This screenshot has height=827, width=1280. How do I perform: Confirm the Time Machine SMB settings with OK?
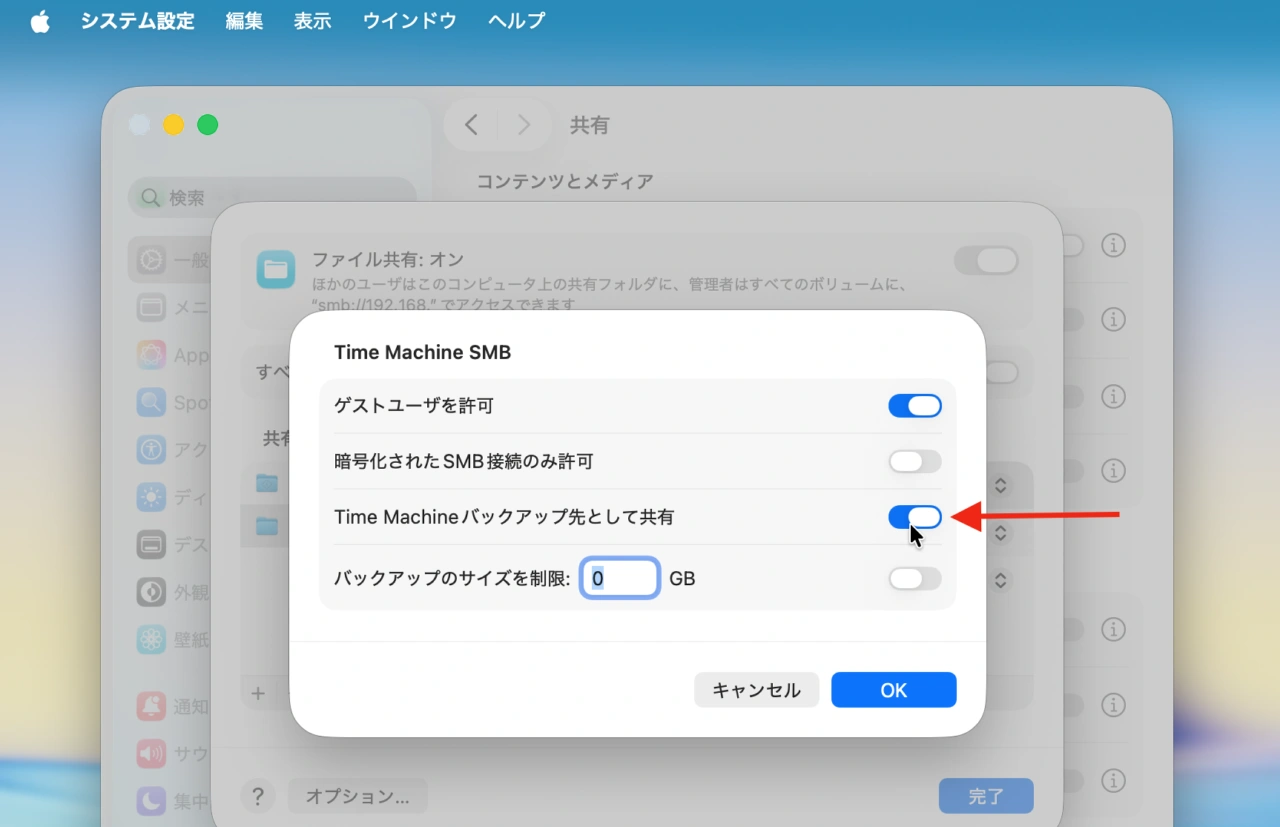[893, 690]
